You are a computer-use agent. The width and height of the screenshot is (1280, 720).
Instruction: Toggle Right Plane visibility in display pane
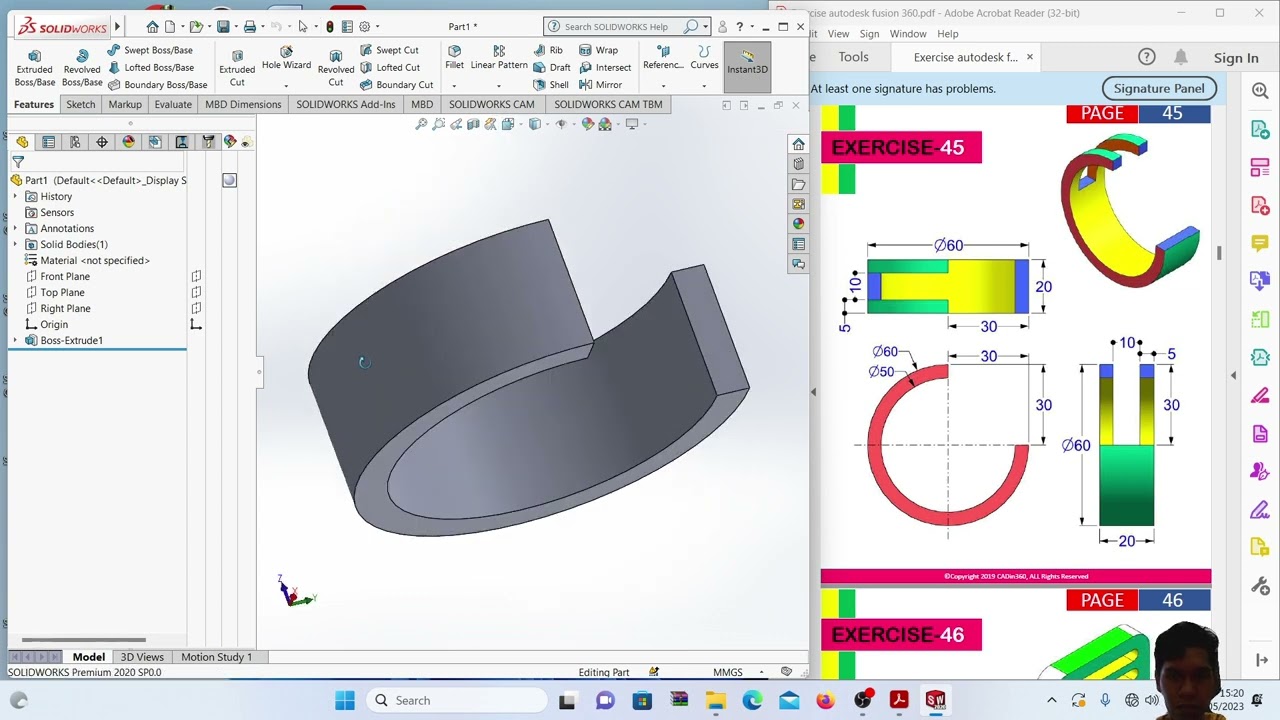(x=196, y=308)
